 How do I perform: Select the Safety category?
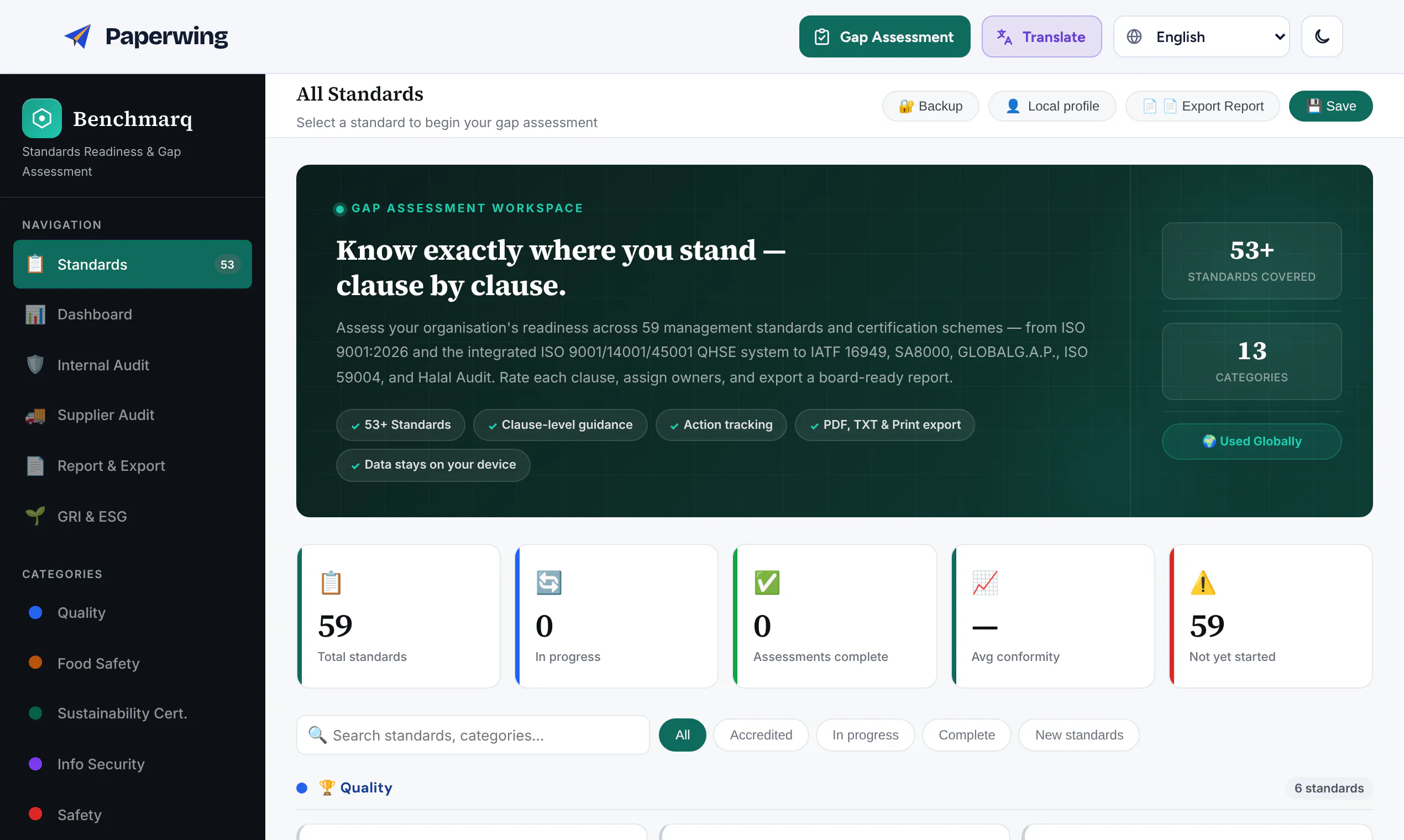pos(133,815)
